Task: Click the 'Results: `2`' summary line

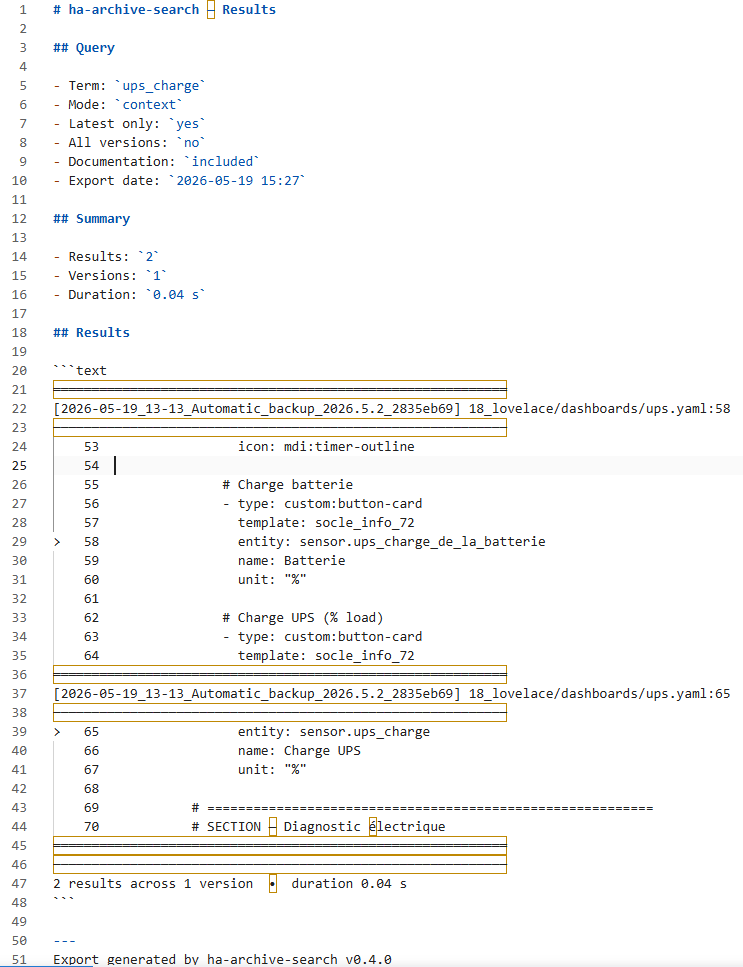Action: point(106,257)
